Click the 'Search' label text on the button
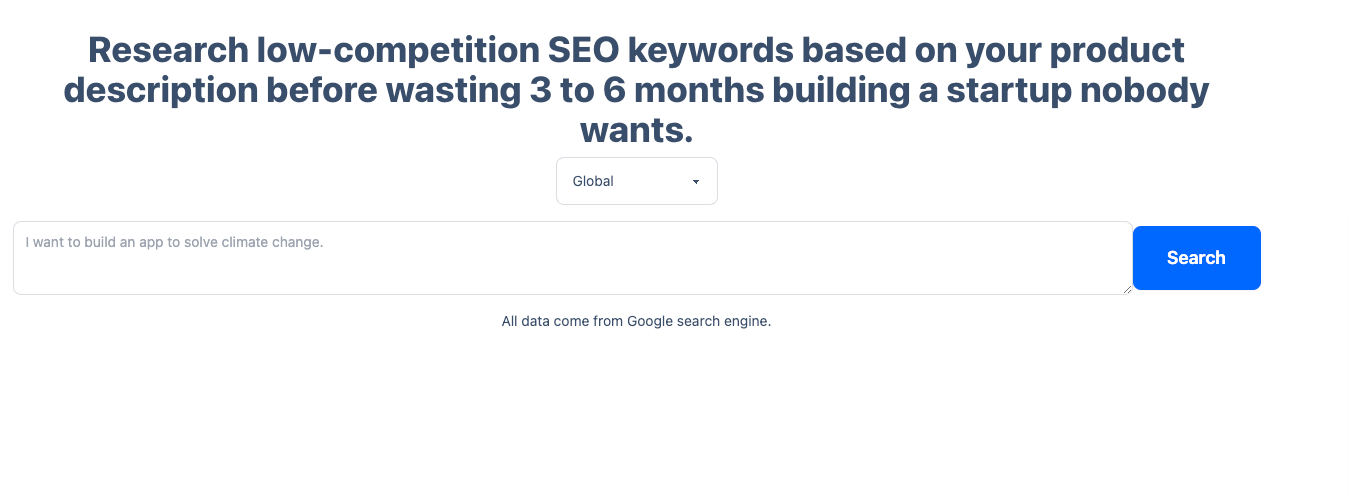Image resolution: width=1349 pixels, height=493 pixels. (x=1196, y=258)
